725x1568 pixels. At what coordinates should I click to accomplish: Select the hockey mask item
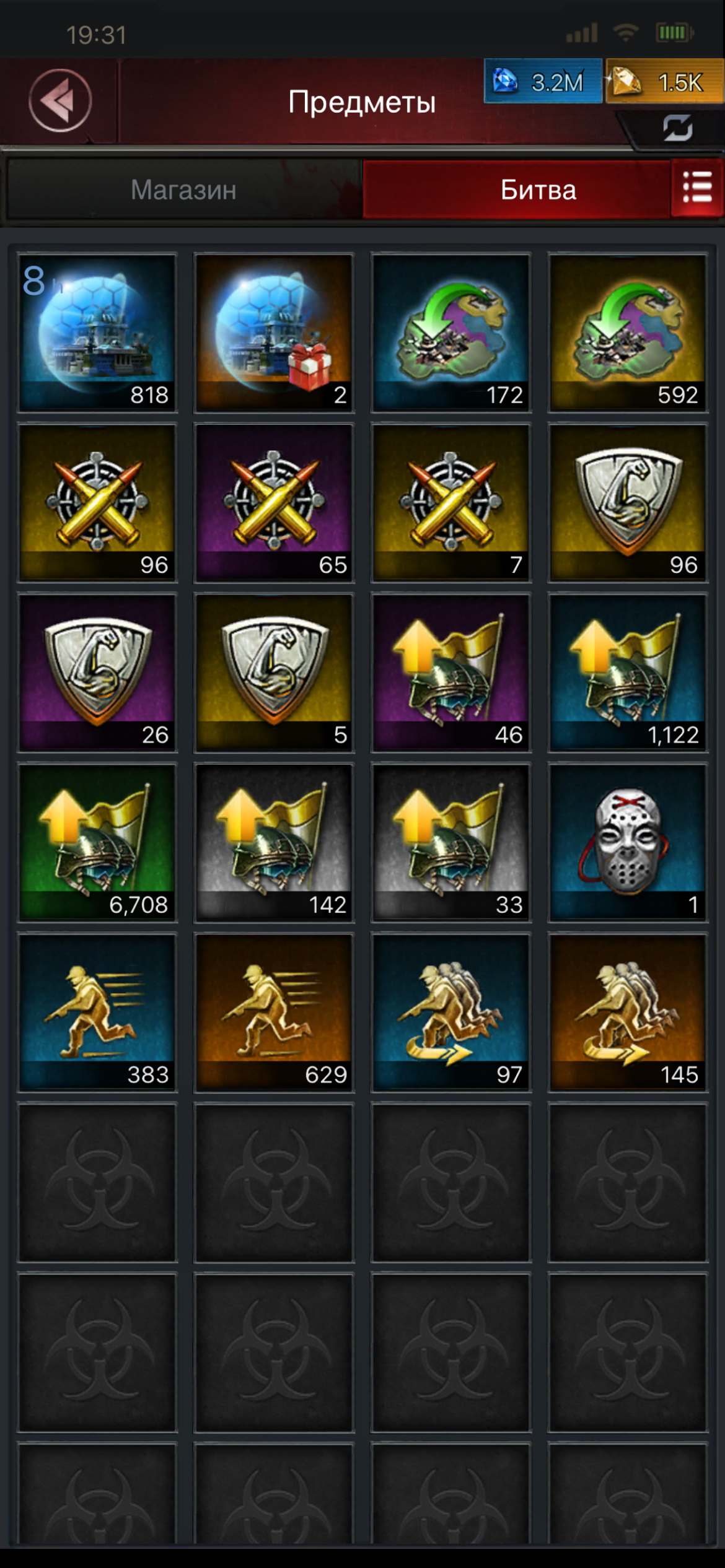point(628,843)
